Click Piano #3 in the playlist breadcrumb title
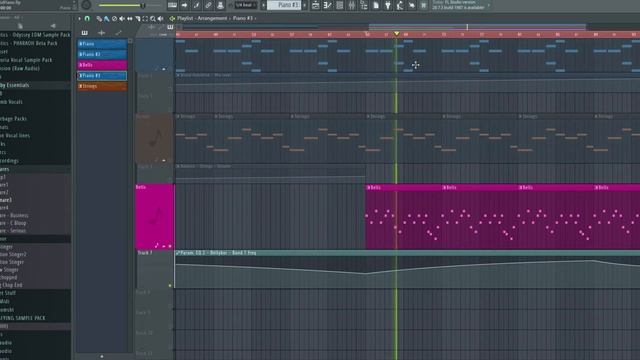Image resolution: width=640 pixels, height=360 pixels. pos(242,18)
